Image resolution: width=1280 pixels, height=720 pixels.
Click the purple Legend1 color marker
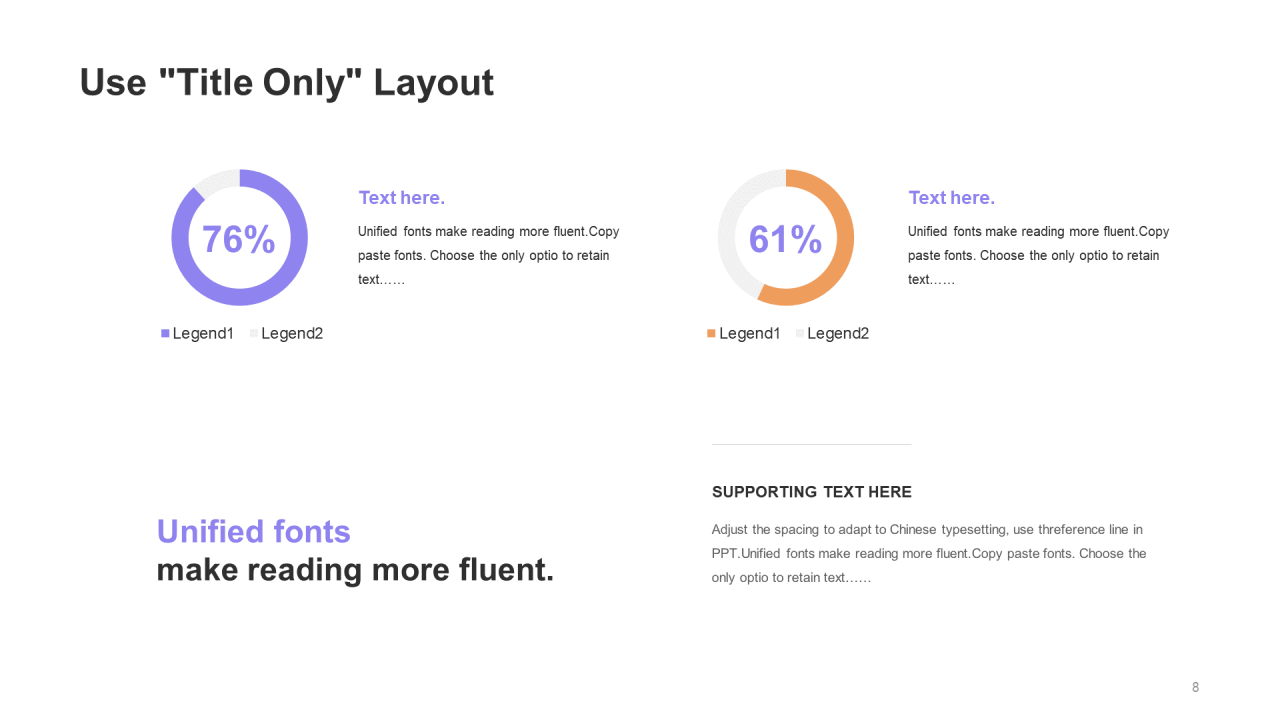pos(165,334)
